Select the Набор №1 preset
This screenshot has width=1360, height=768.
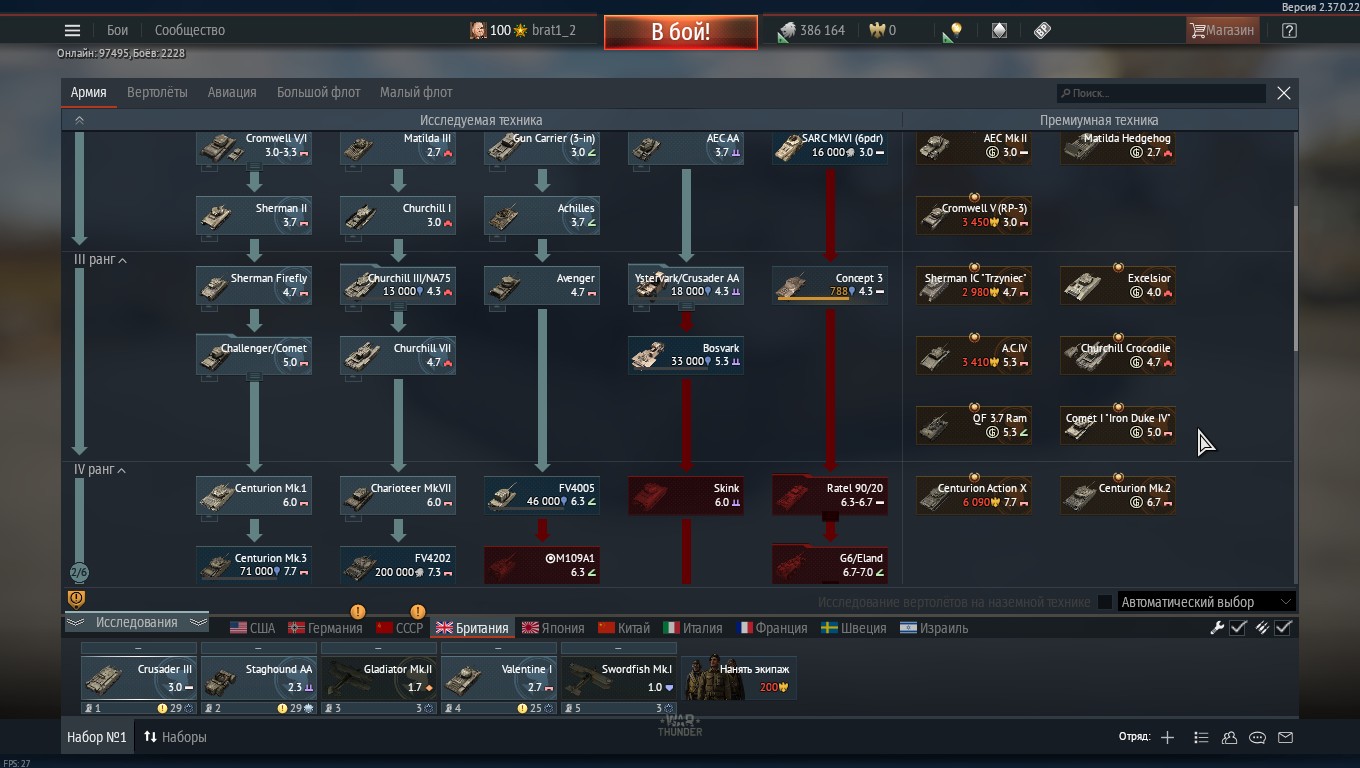pyautogui.click(x=97, y=737)
